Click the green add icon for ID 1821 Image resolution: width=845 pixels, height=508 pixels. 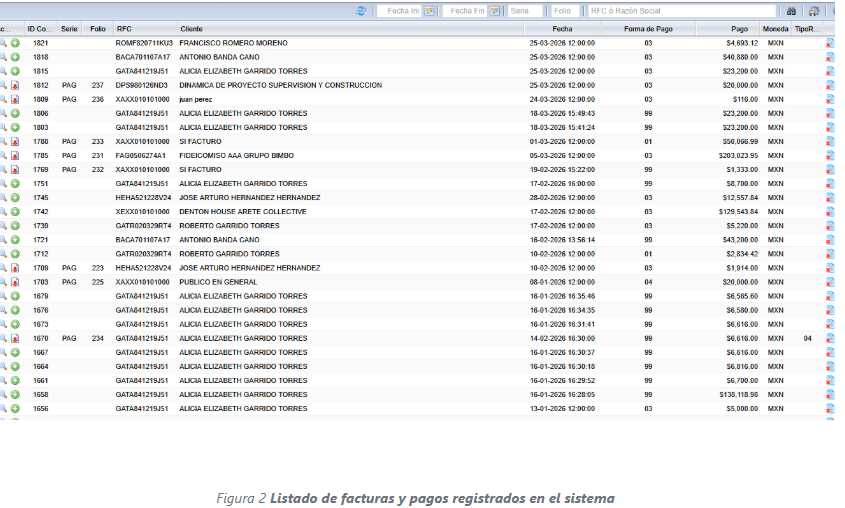pyautogui.click(x=15, y=44)
